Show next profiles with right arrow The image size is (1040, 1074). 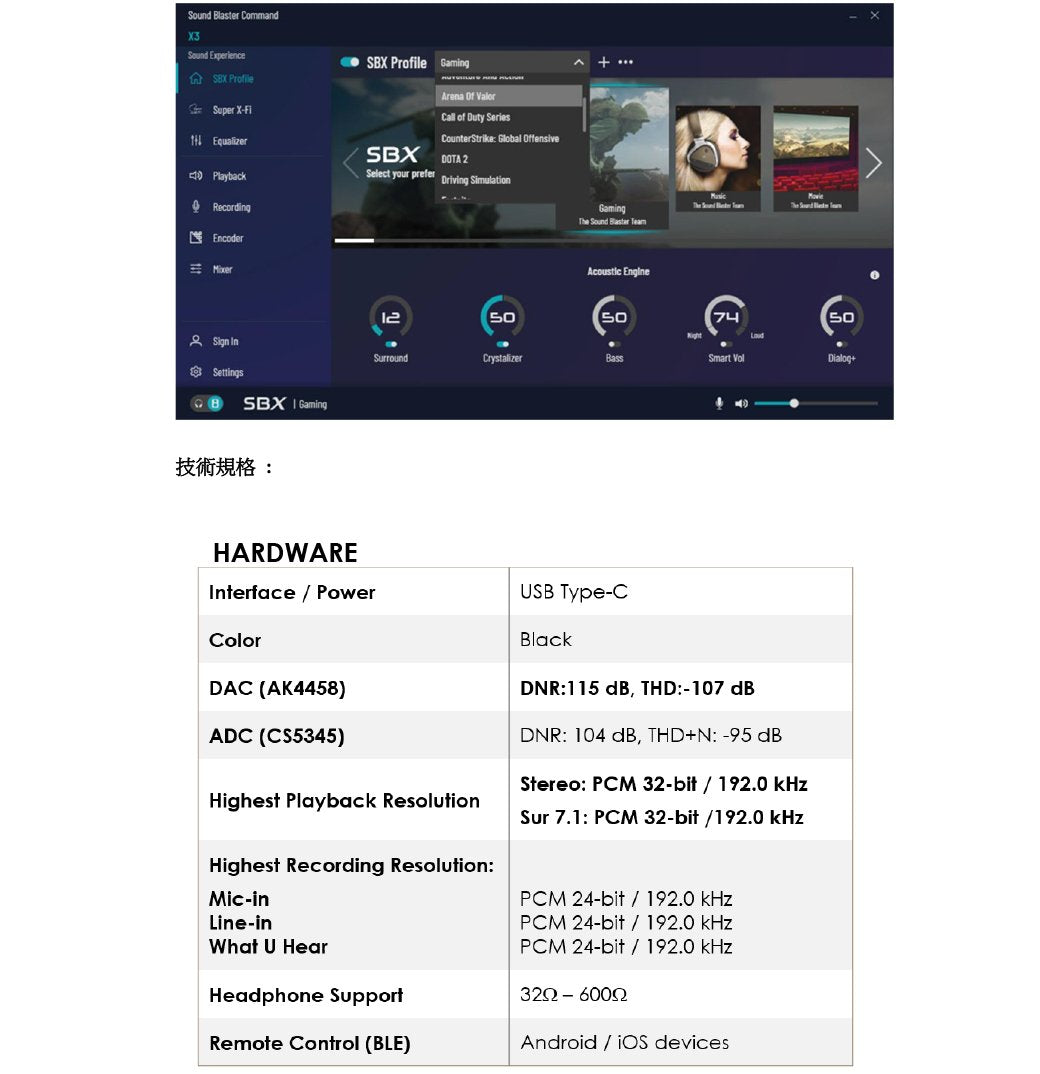[873, 163]
